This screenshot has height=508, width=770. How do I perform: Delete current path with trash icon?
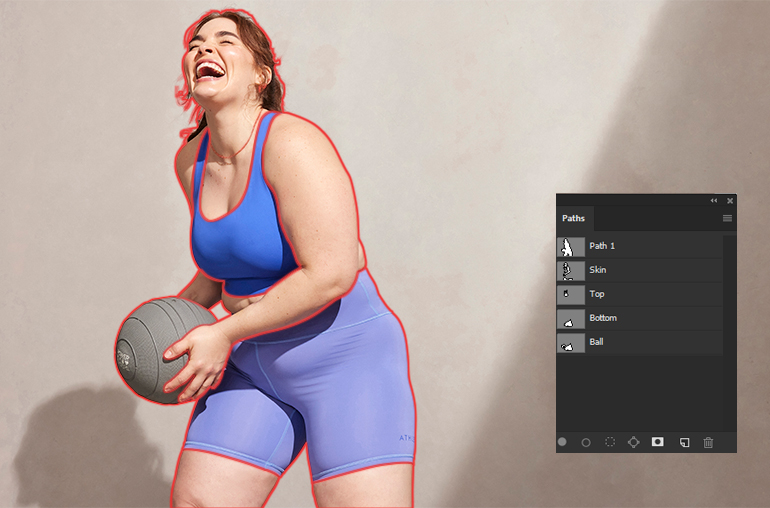708,442
